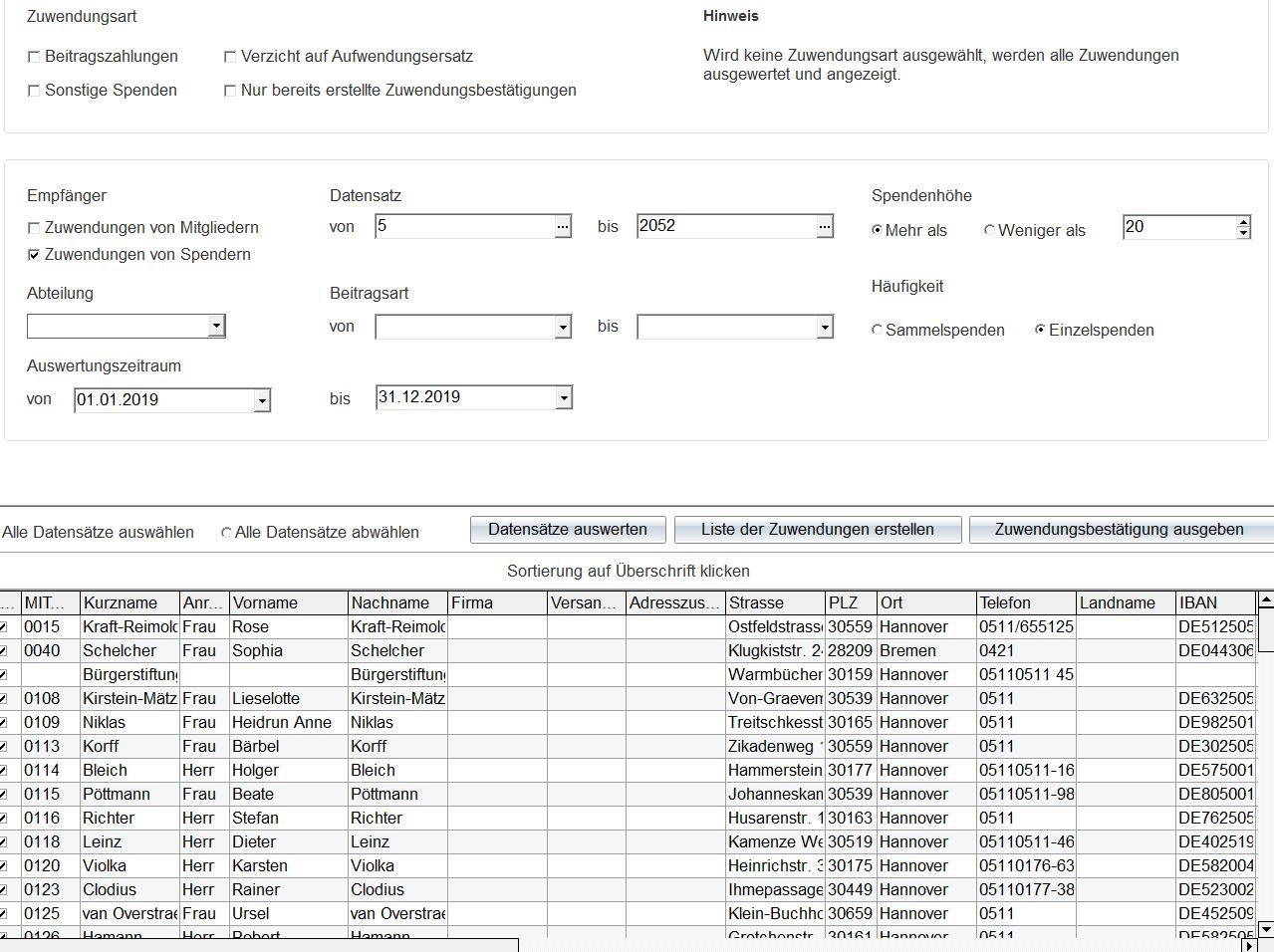Click street cell Warmbücher

coord(776,674)
